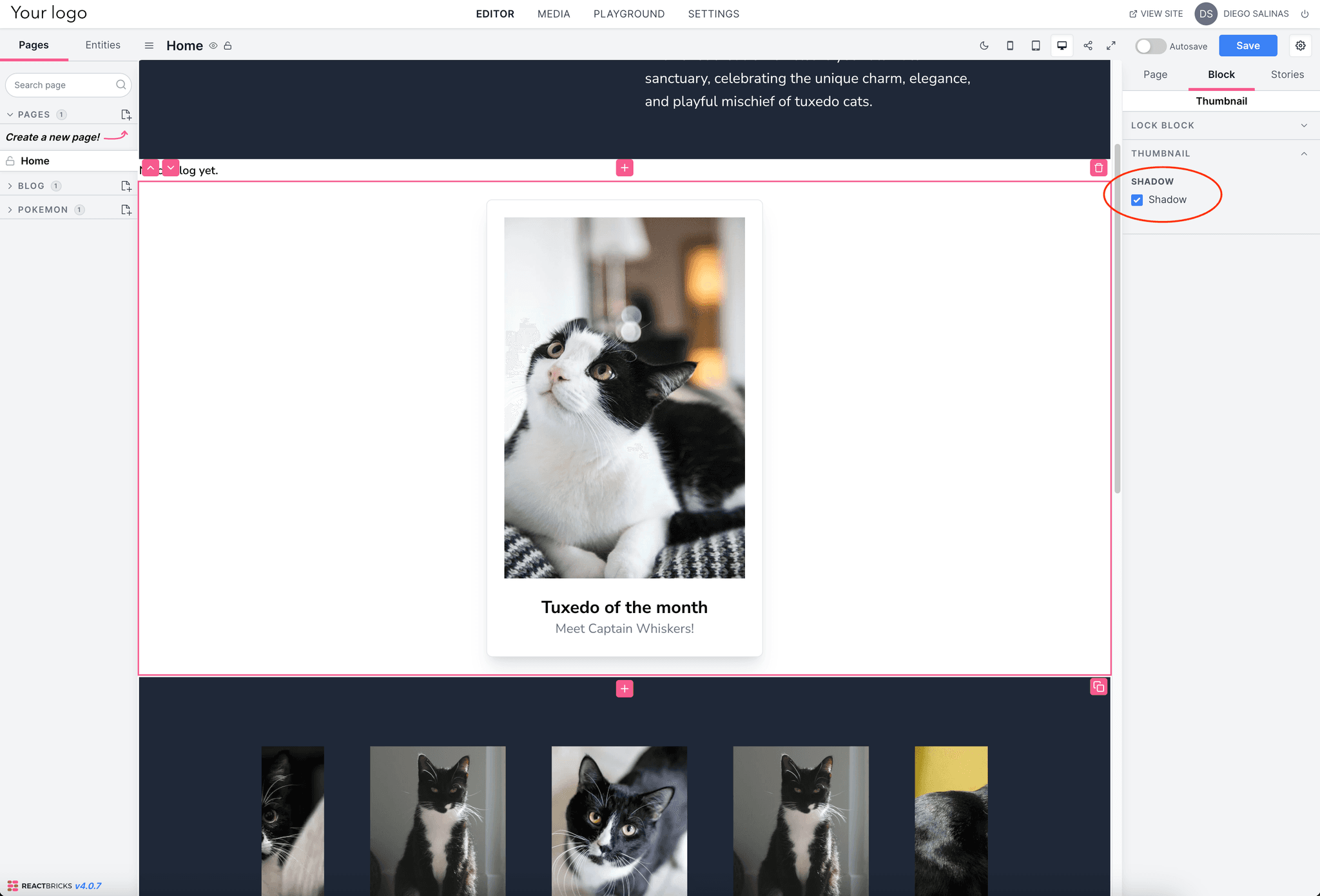The height and width of the screenshot is (896, 1320).
Task: Collapse the PAGES group chevron
Action: (x=10, y=115)
